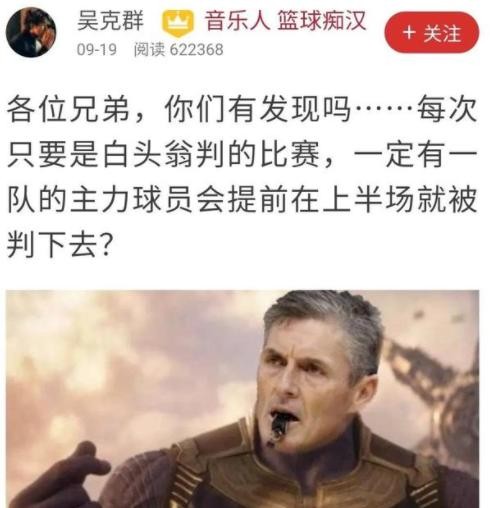Open 吴克群's round profile avatar
Image resolution: width=490 pixels, height=508 pixels.
pyautogui.click(x=31, y=32)
